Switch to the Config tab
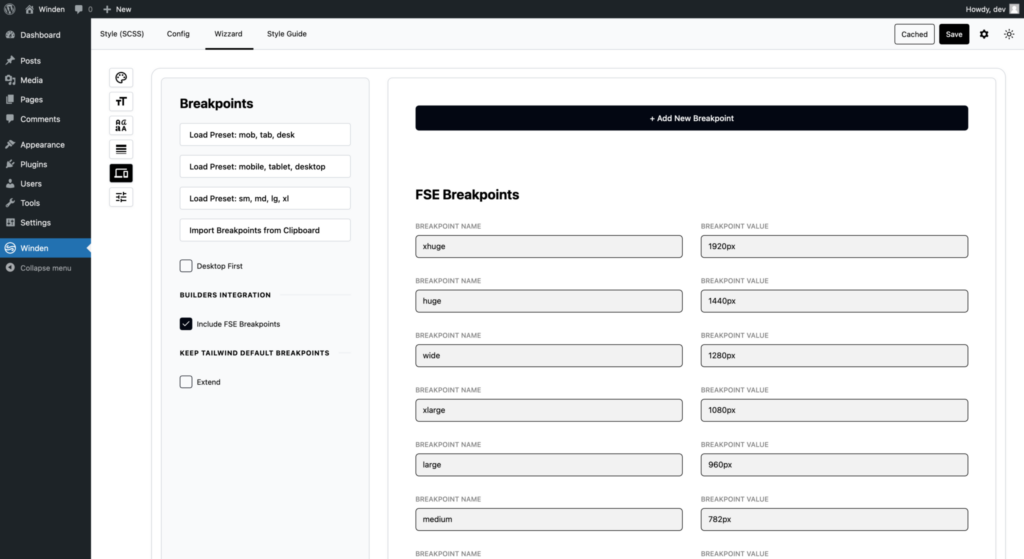Image resolution: width=1024 pixels, height=559 pixels. pyautogui.click(x=178, y=34)
